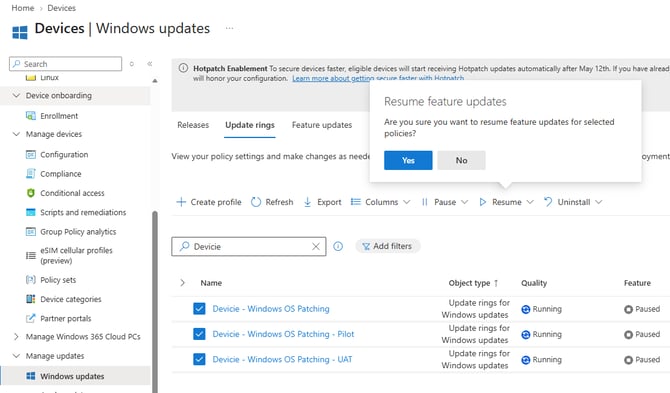The image size is (670, 393).
Task: Click the plus icon of Create profile
Action: (181, 202)
